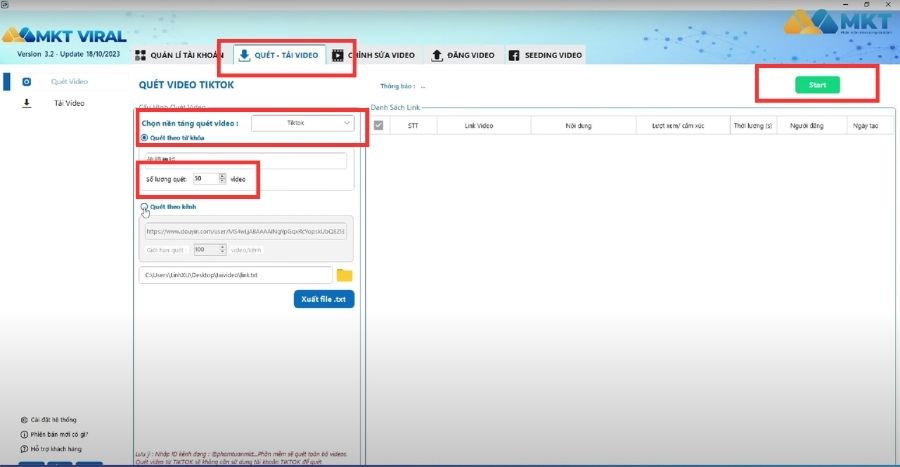
Task: Minimize the MKT Viral window
Action: click(x=845, y=4)
